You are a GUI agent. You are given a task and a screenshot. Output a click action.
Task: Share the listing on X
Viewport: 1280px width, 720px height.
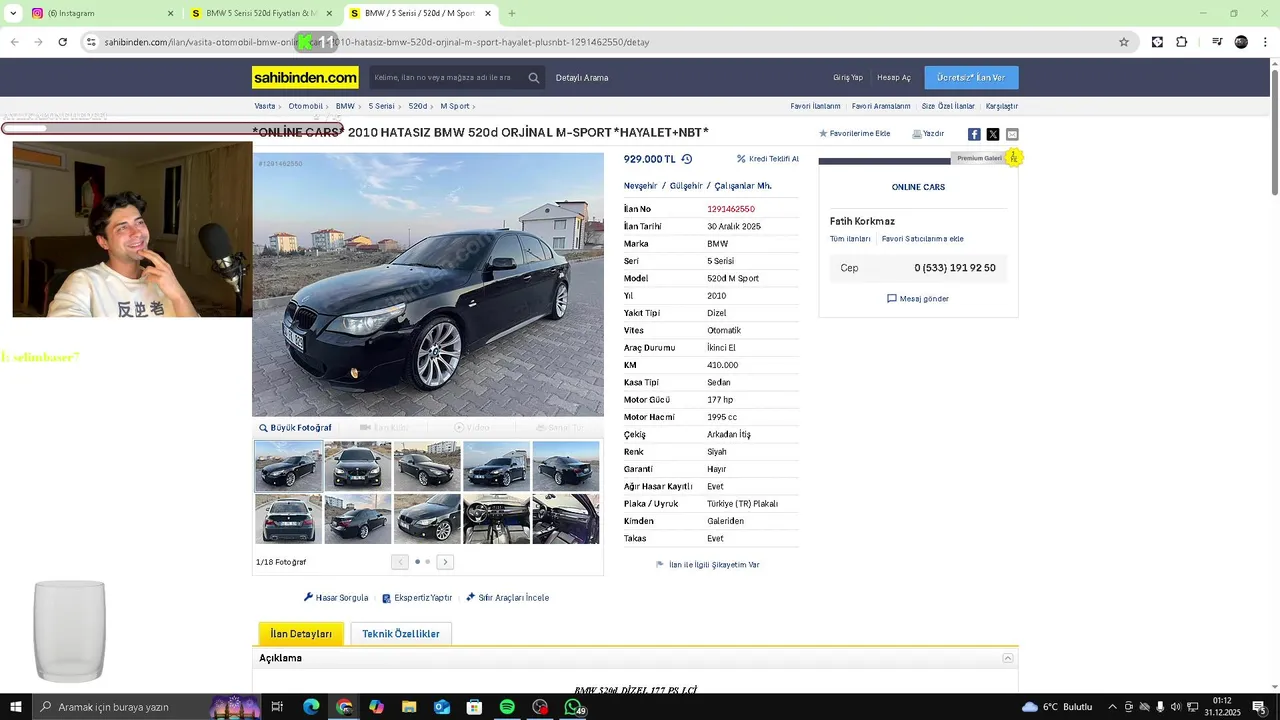993,134
